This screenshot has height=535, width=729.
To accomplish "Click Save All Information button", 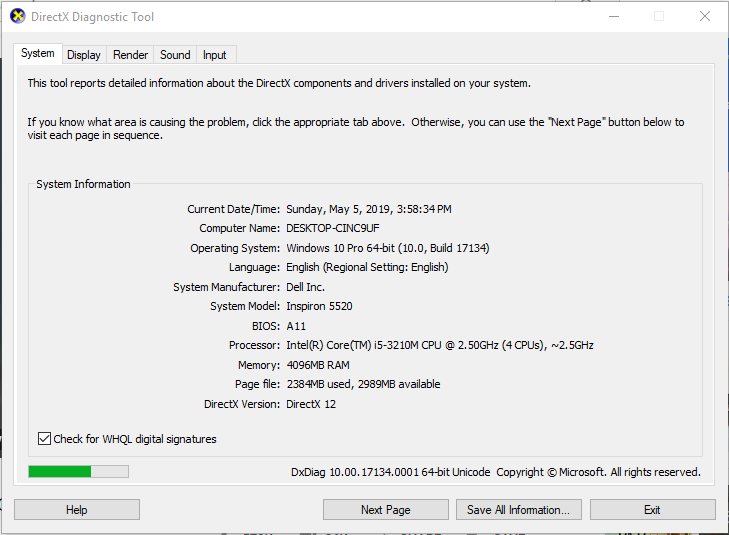I will pyautogui.click(x=518, y=510).
